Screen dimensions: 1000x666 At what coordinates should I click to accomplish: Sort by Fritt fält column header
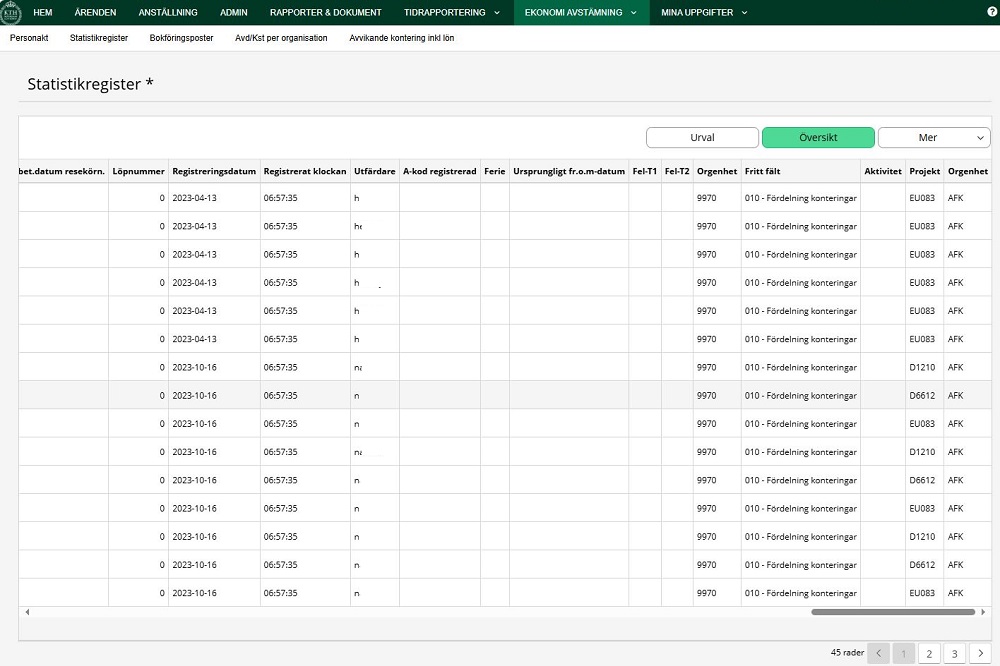pyautogui.click(x=800, y=171)
